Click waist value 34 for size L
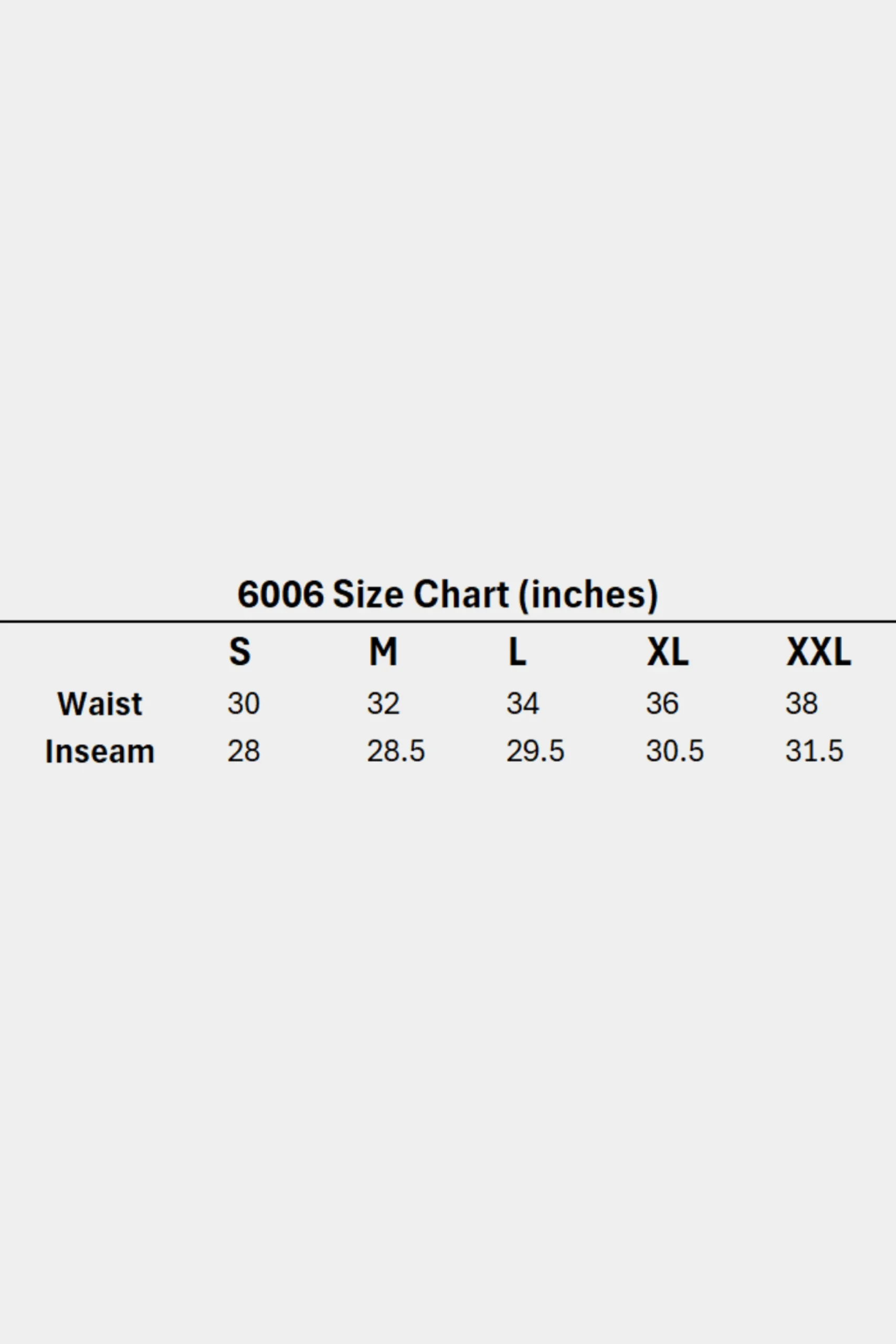Screen dimensions: 896x1344 pos(523,703)
